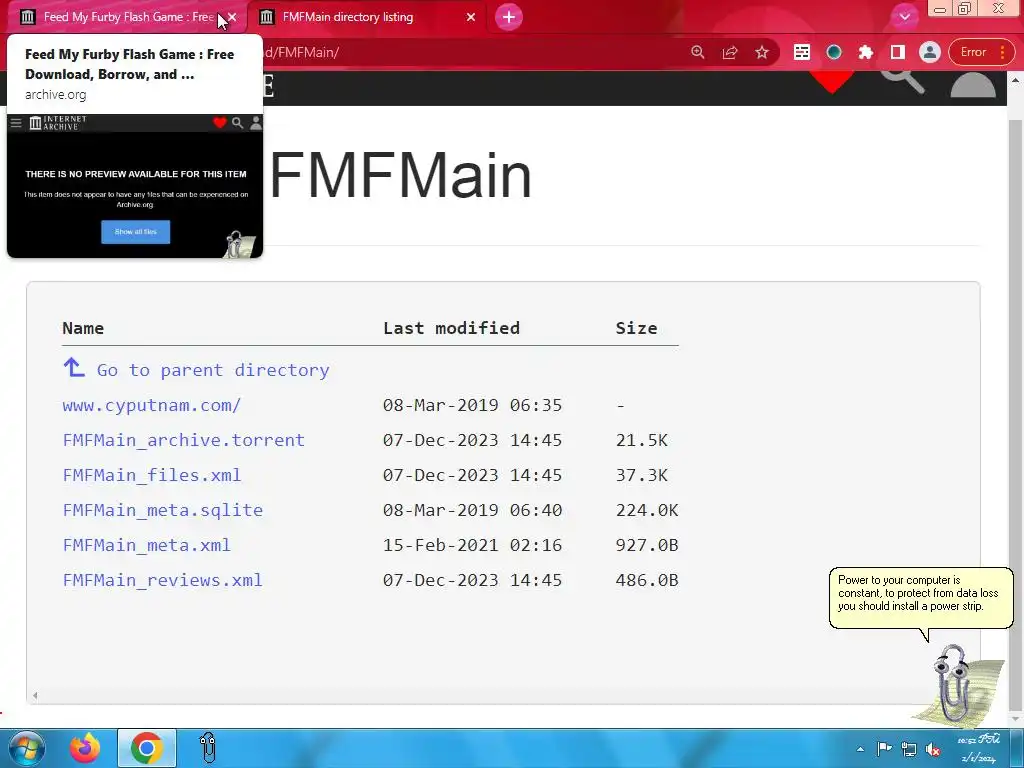This screenshot has height=768, width=1024.
Task: Open the Chrome profile avatar
Action: tap(929, 52)
